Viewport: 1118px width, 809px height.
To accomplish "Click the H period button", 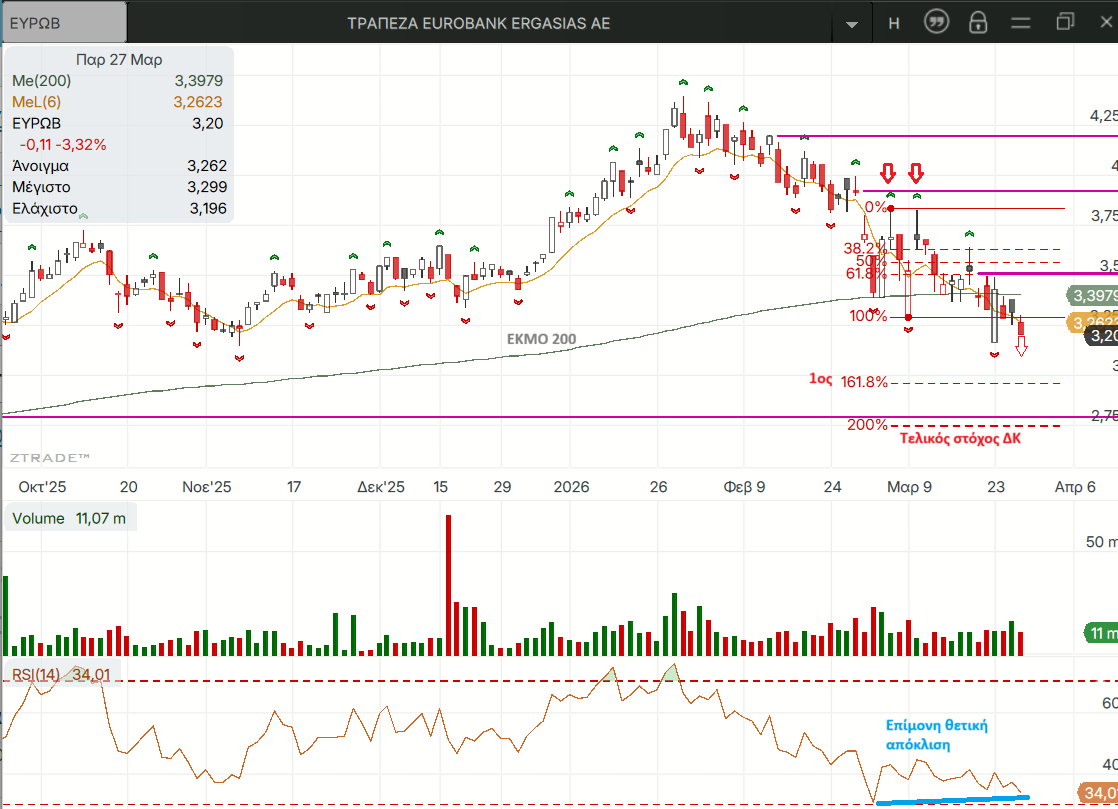I will click(894, 23).
